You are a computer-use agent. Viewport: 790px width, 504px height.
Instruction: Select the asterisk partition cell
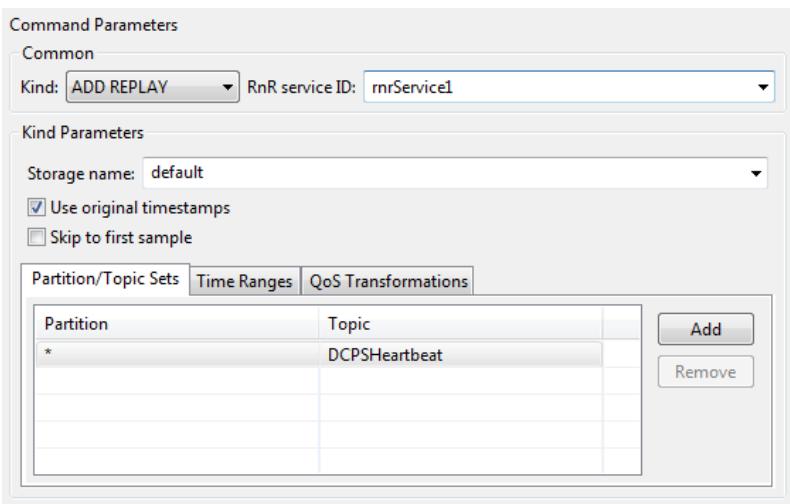pos(177,355)
